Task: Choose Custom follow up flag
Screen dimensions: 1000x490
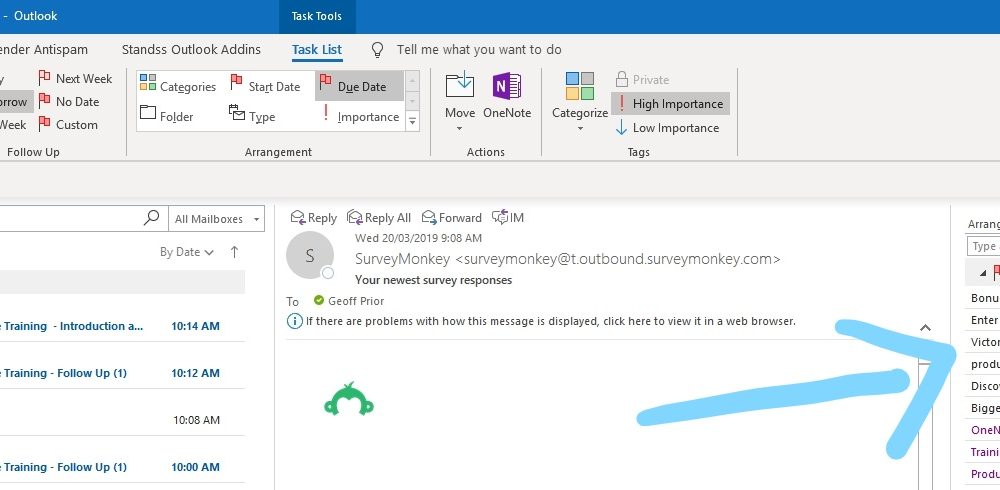Action: point(68,124)
